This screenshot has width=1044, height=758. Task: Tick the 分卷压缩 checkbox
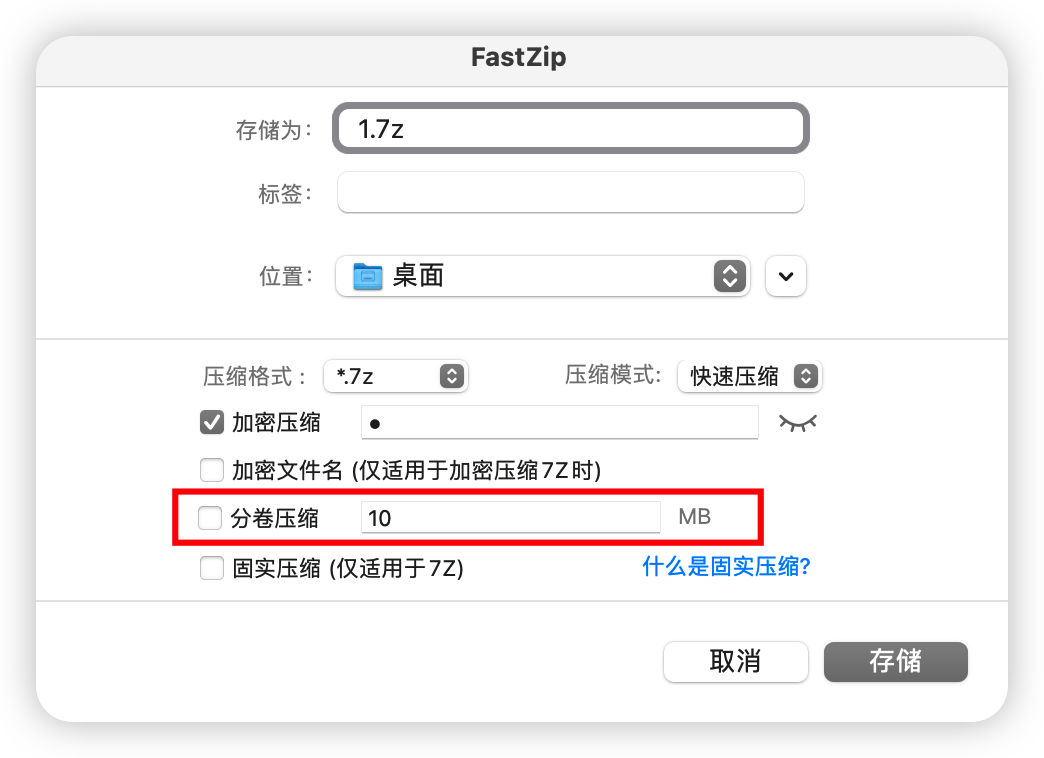[210, 518]
